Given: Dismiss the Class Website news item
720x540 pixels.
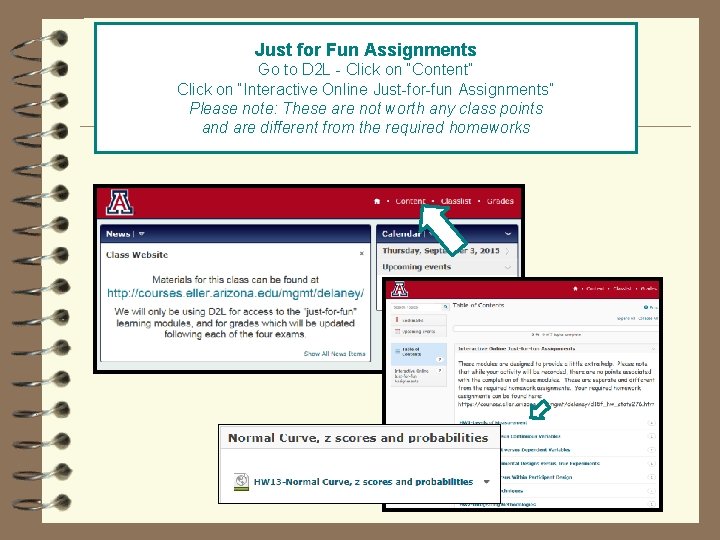Looking at the screenshot, I should (361, 253).
